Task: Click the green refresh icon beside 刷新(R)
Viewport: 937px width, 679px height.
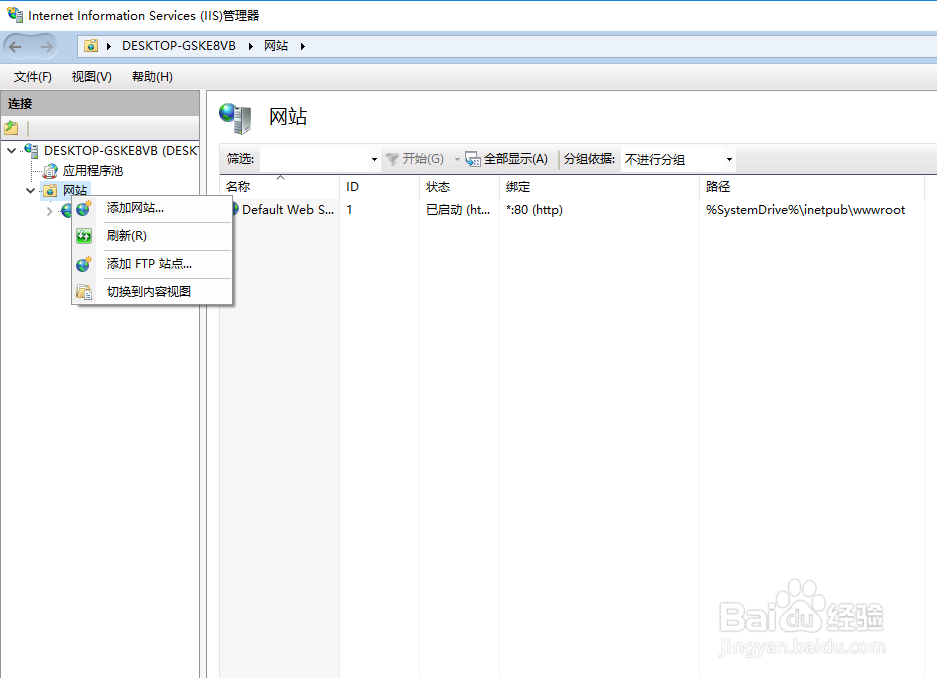Action: coord(84,236)
